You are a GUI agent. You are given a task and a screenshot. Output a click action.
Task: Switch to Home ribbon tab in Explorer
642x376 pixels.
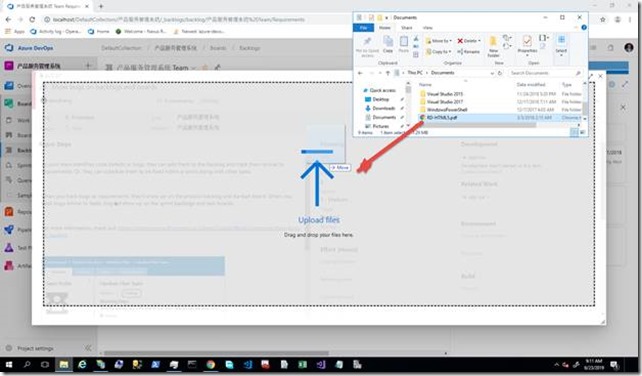point(384,28)
